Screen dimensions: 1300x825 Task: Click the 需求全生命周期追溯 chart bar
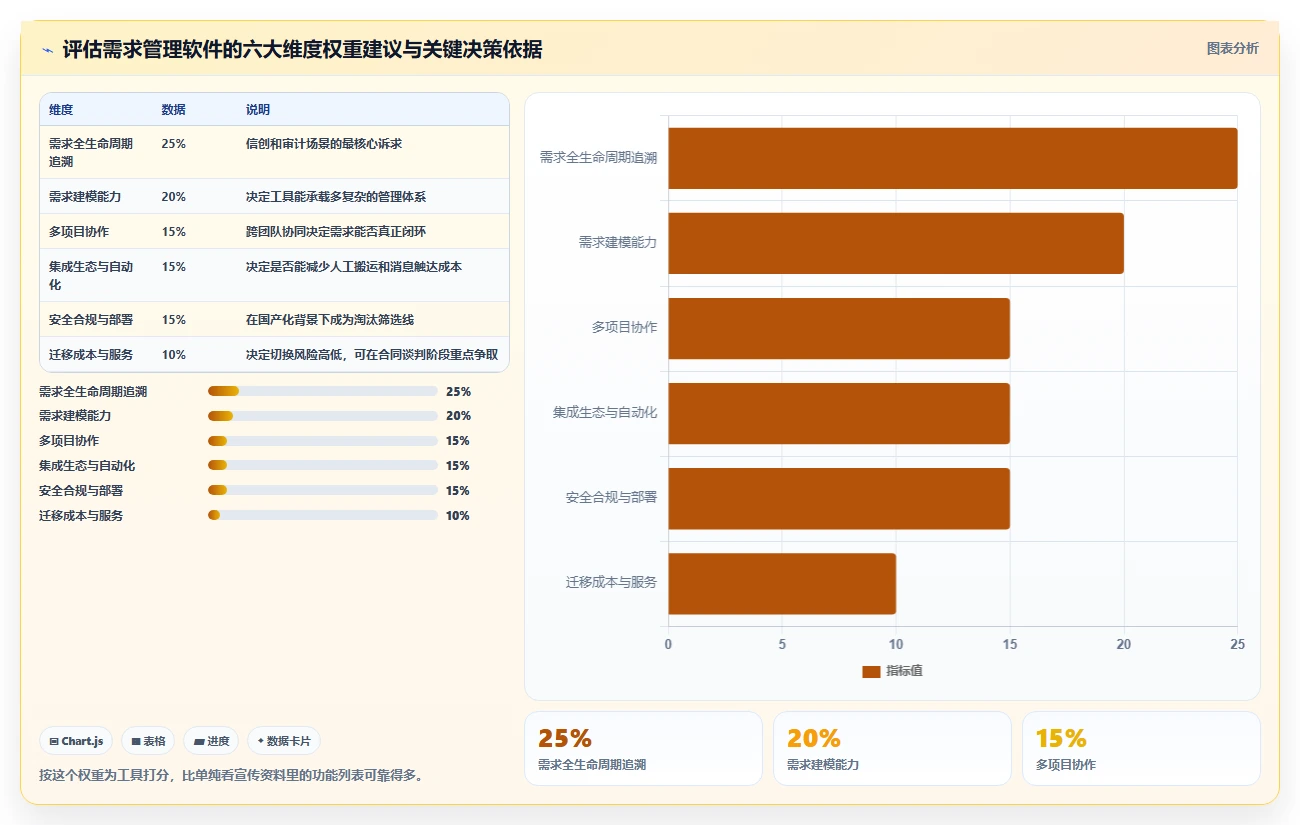coord(953,158)
